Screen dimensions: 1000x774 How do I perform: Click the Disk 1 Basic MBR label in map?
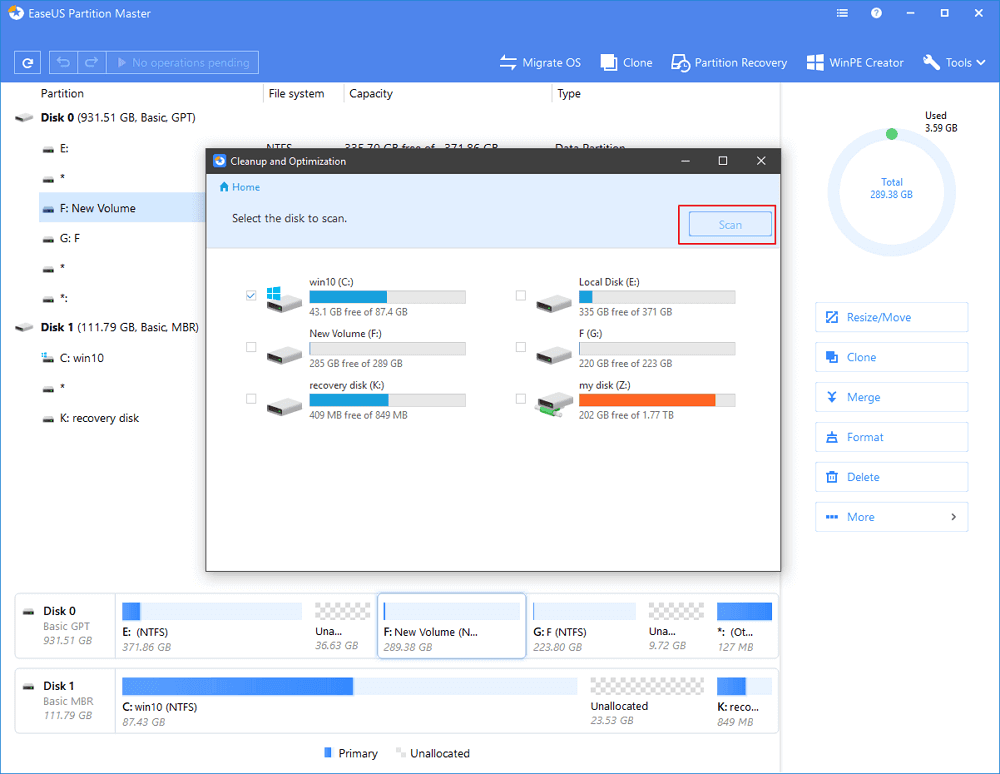click(x=66, y=700)
